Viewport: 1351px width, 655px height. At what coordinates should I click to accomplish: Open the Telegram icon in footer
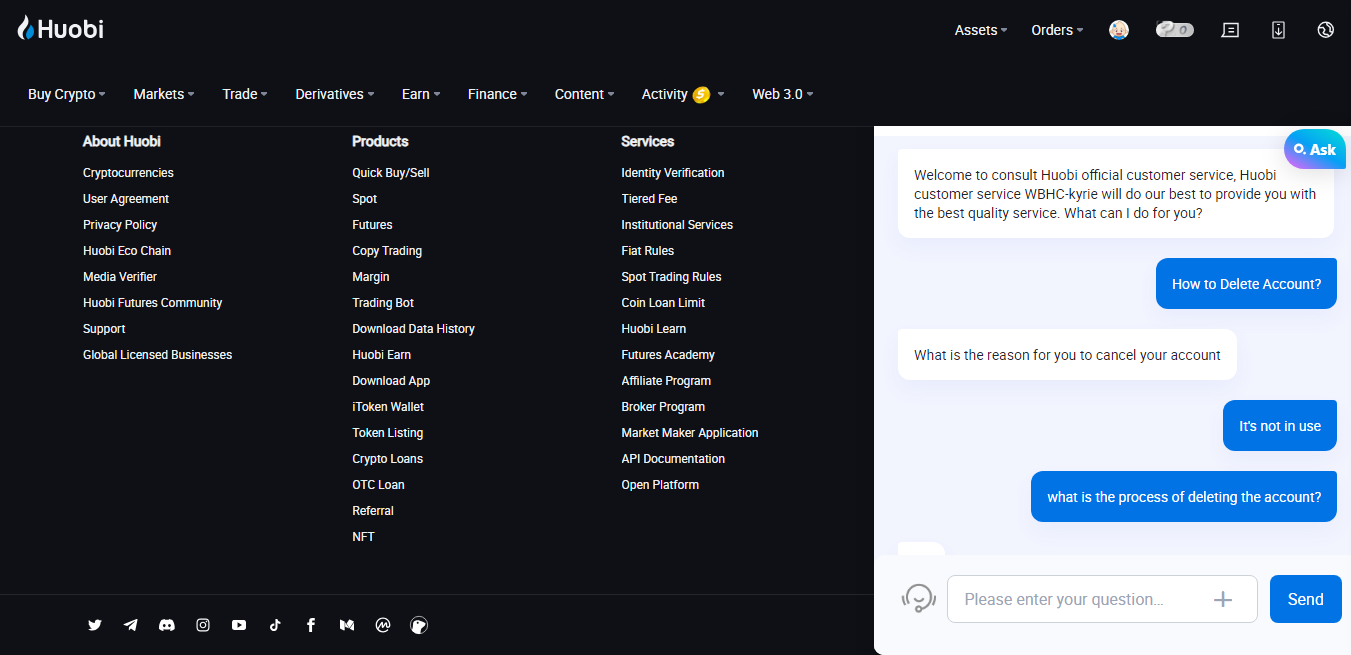131,625
